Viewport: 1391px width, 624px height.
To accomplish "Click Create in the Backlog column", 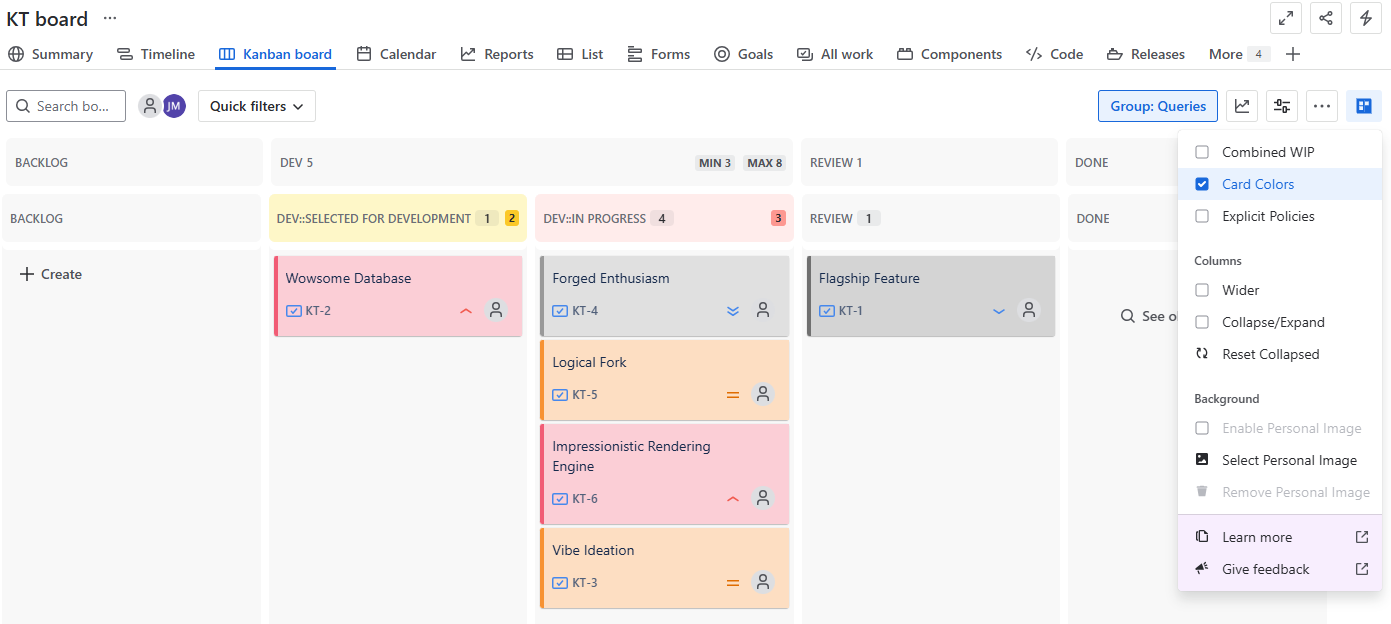I will pos(51,274).
